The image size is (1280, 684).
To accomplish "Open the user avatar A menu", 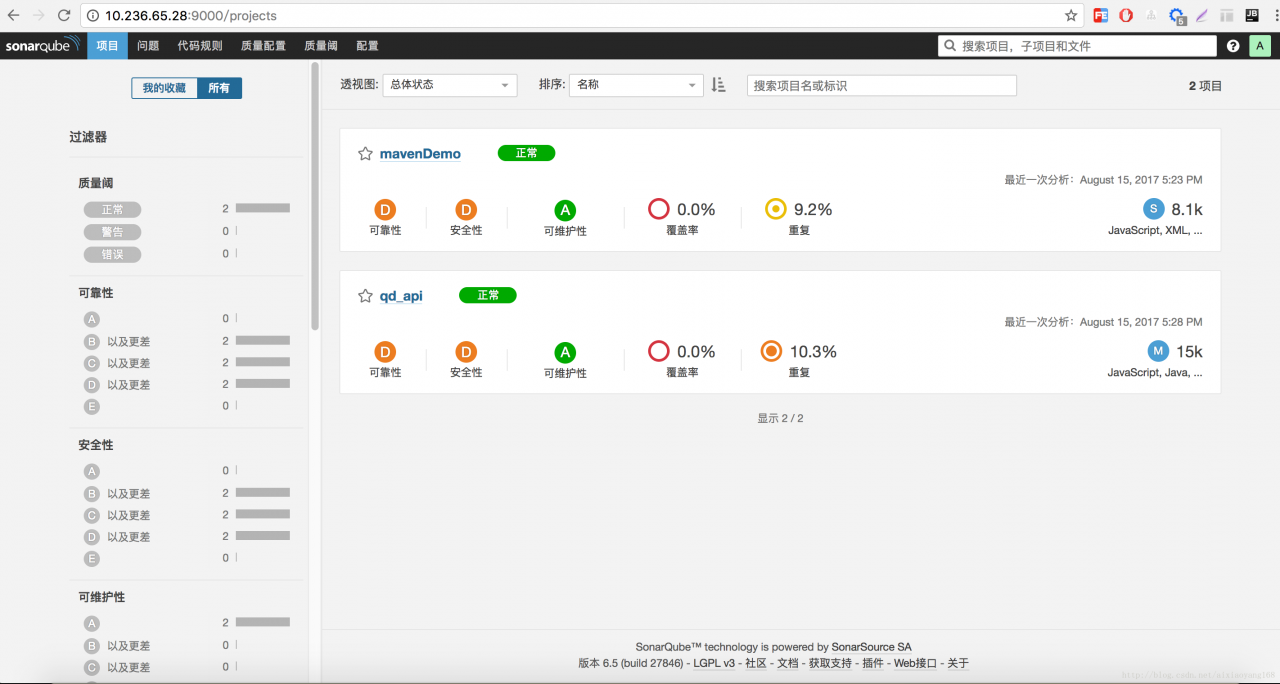I will pos(1259,46).
